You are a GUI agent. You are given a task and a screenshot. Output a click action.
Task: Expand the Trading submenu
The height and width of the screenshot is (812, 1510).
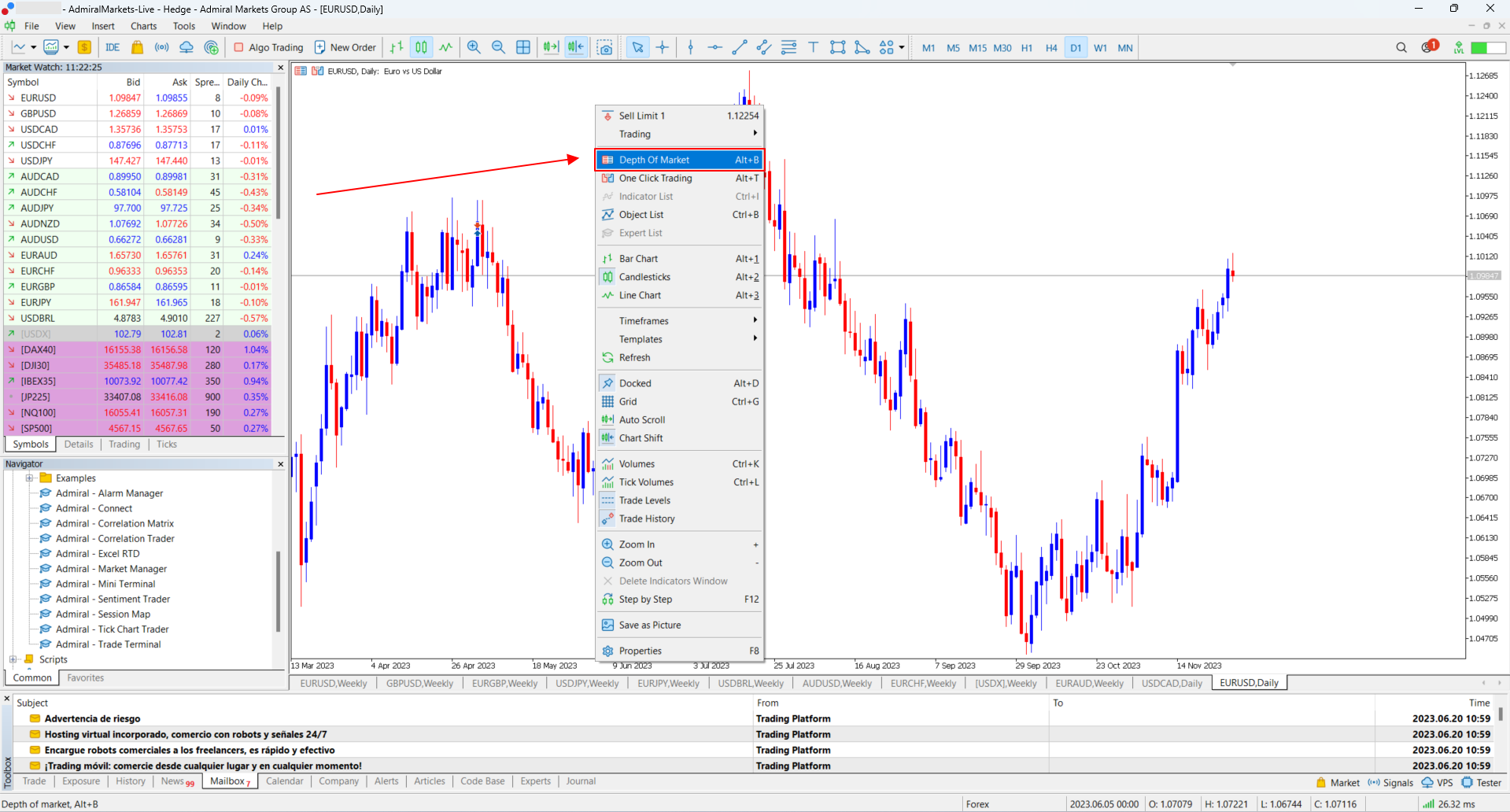tap(680, 134)
